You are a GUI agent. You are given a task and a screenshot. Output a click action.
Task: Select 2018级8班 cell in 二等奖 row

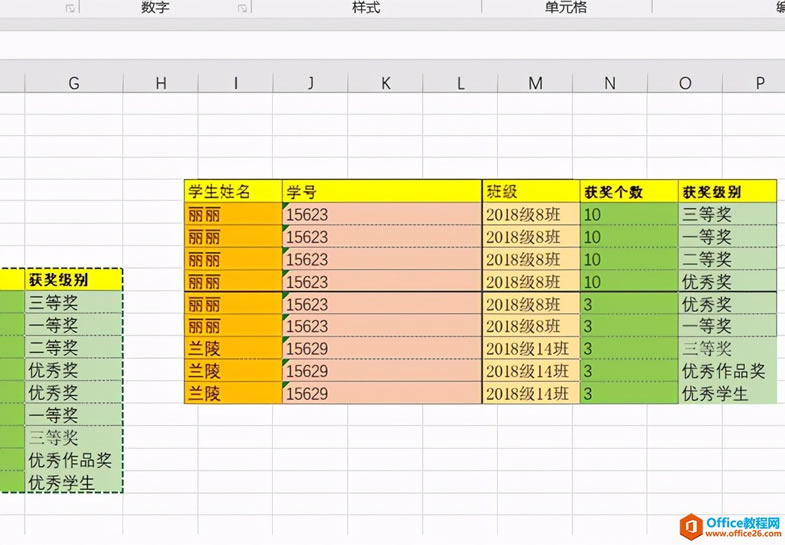pos(531,259)
